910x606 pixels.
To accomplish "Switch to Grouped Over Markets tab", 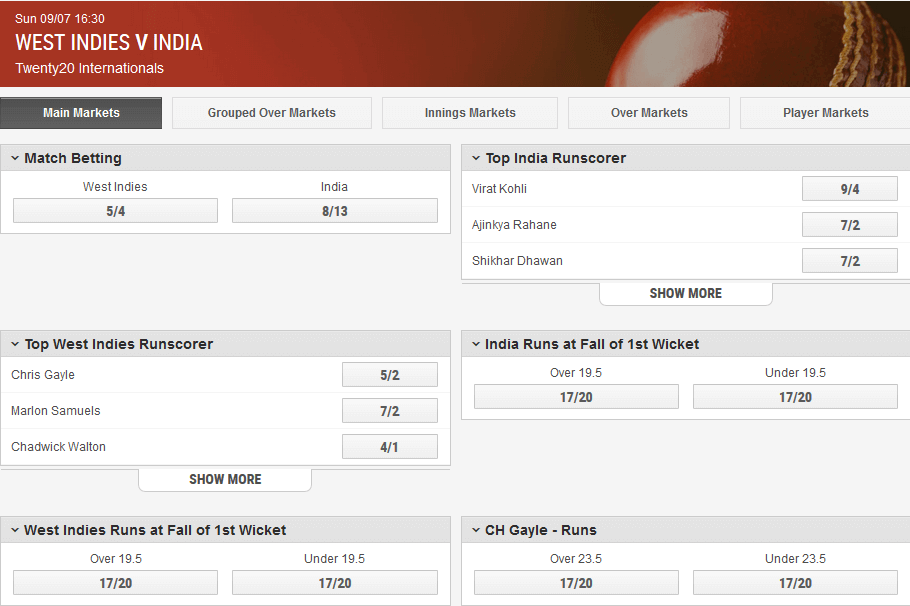I will 272,113.
